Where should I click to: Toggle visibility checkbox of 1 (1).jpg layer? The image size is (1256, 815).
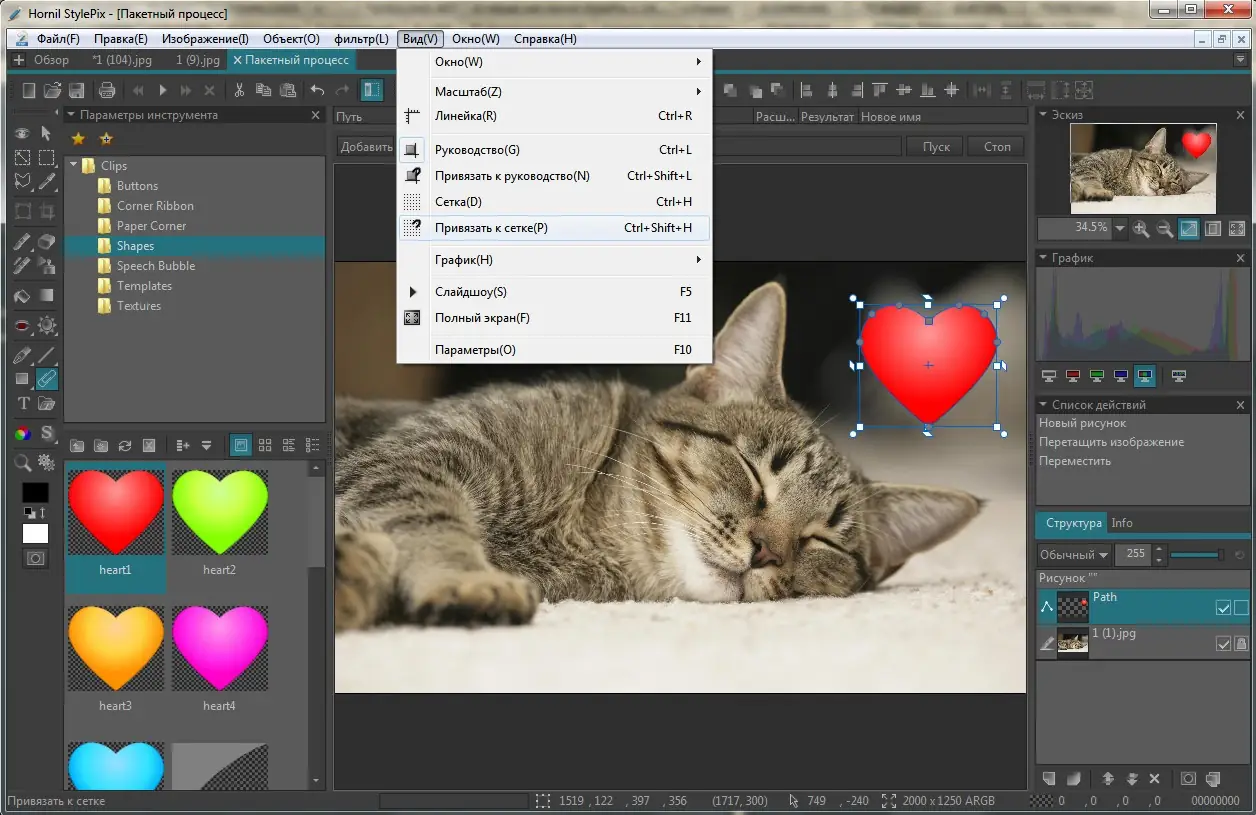pyautogui.click(x=1223, y=644)
